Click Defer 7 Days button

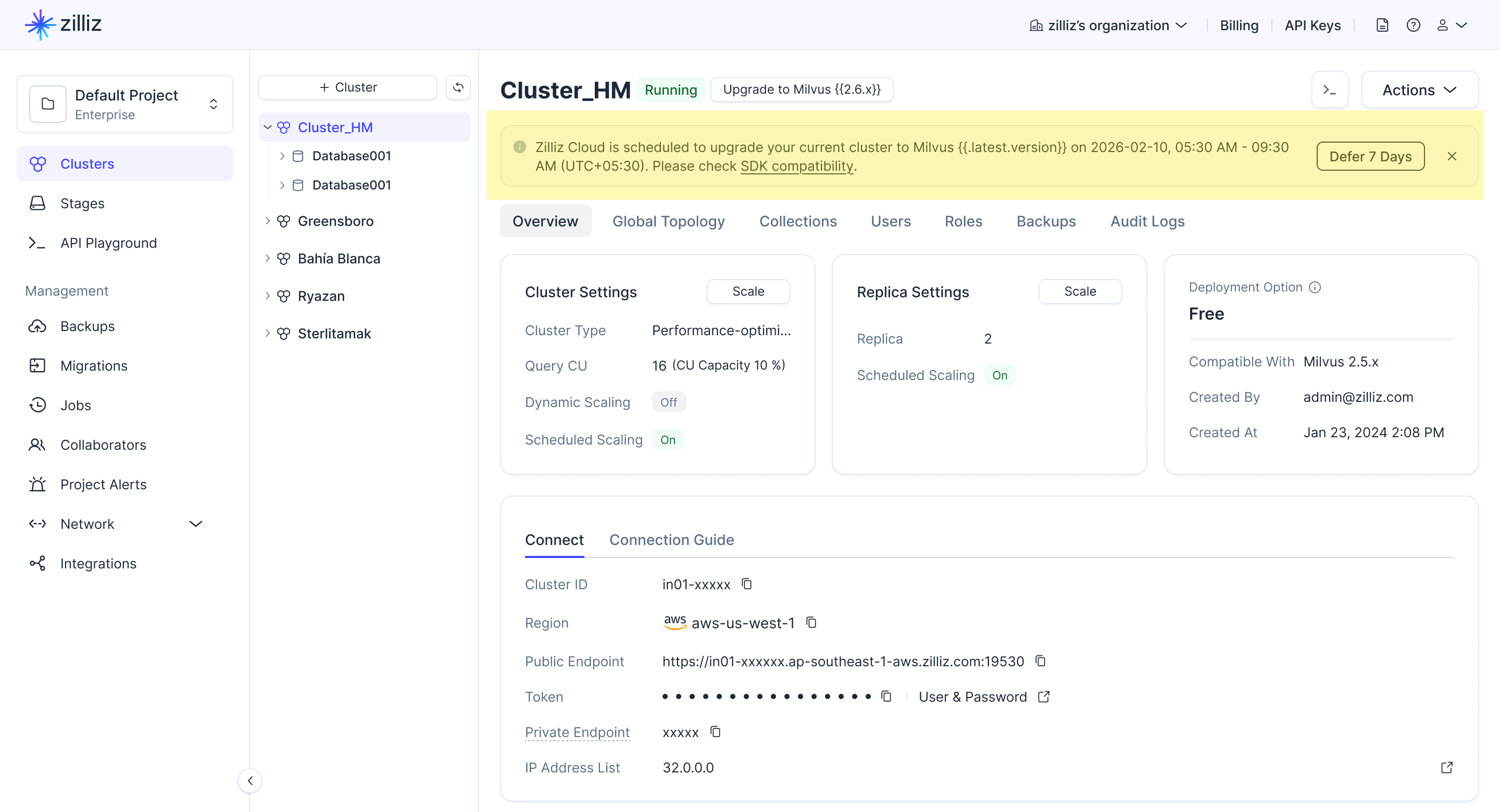click(x=1370, y=156)
